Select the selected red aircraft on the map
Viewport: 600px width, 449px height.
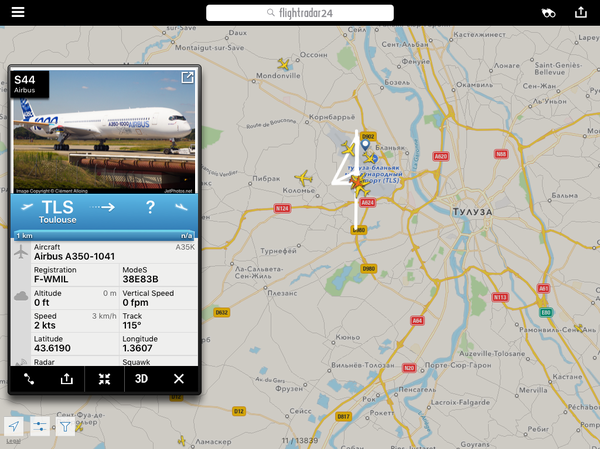tap(357, 183)
